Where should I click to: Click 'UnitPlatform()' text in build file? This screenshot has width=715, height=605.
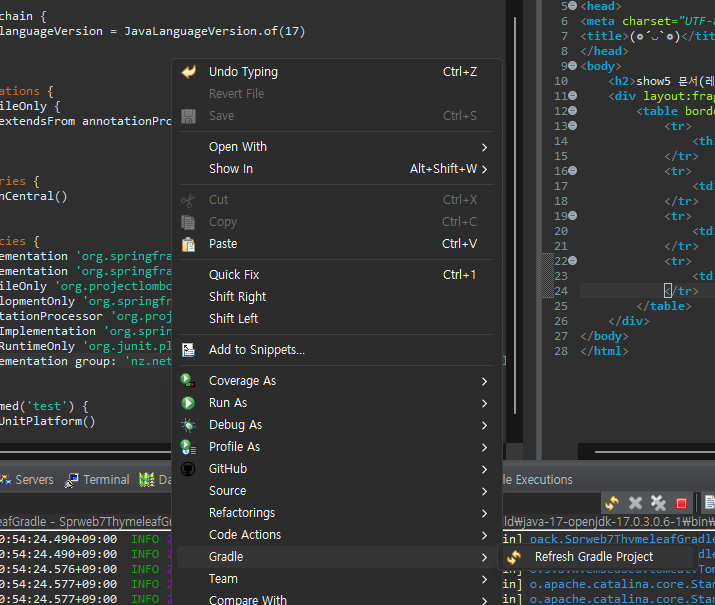tap(47, 421)
